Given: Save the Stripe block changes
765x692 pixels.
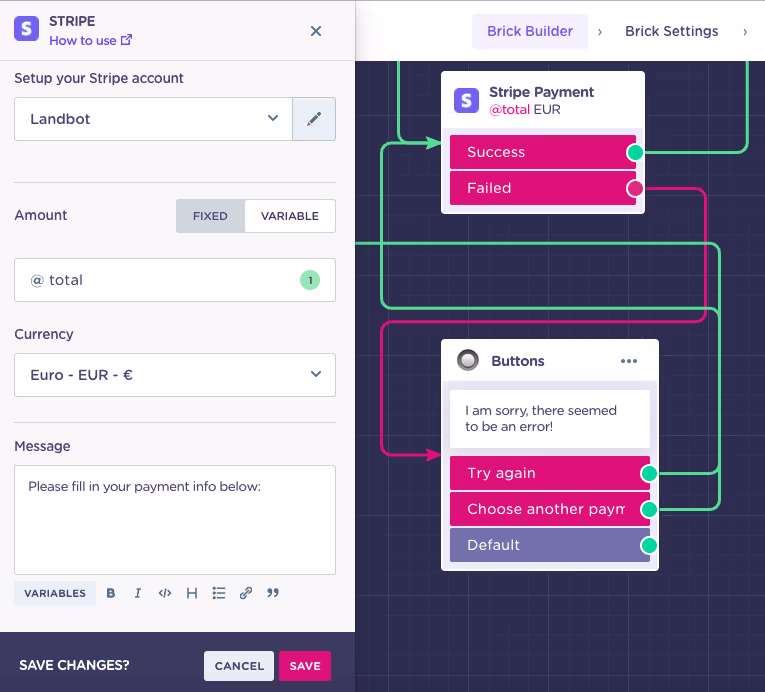Looking at the screenshot, I should pyautogui.click(x=305, y=666).
